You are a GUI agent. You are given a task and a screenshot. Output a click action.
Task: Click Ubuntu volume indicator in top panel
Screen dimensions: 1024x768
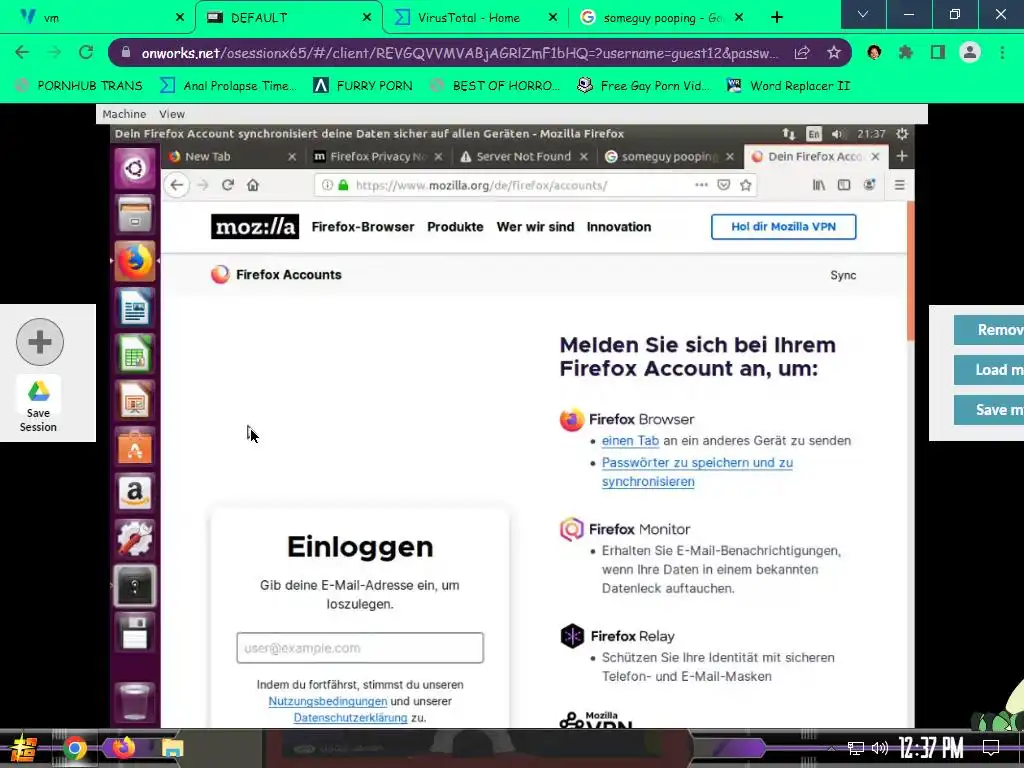pyautogui.click(x=837, y=134)
